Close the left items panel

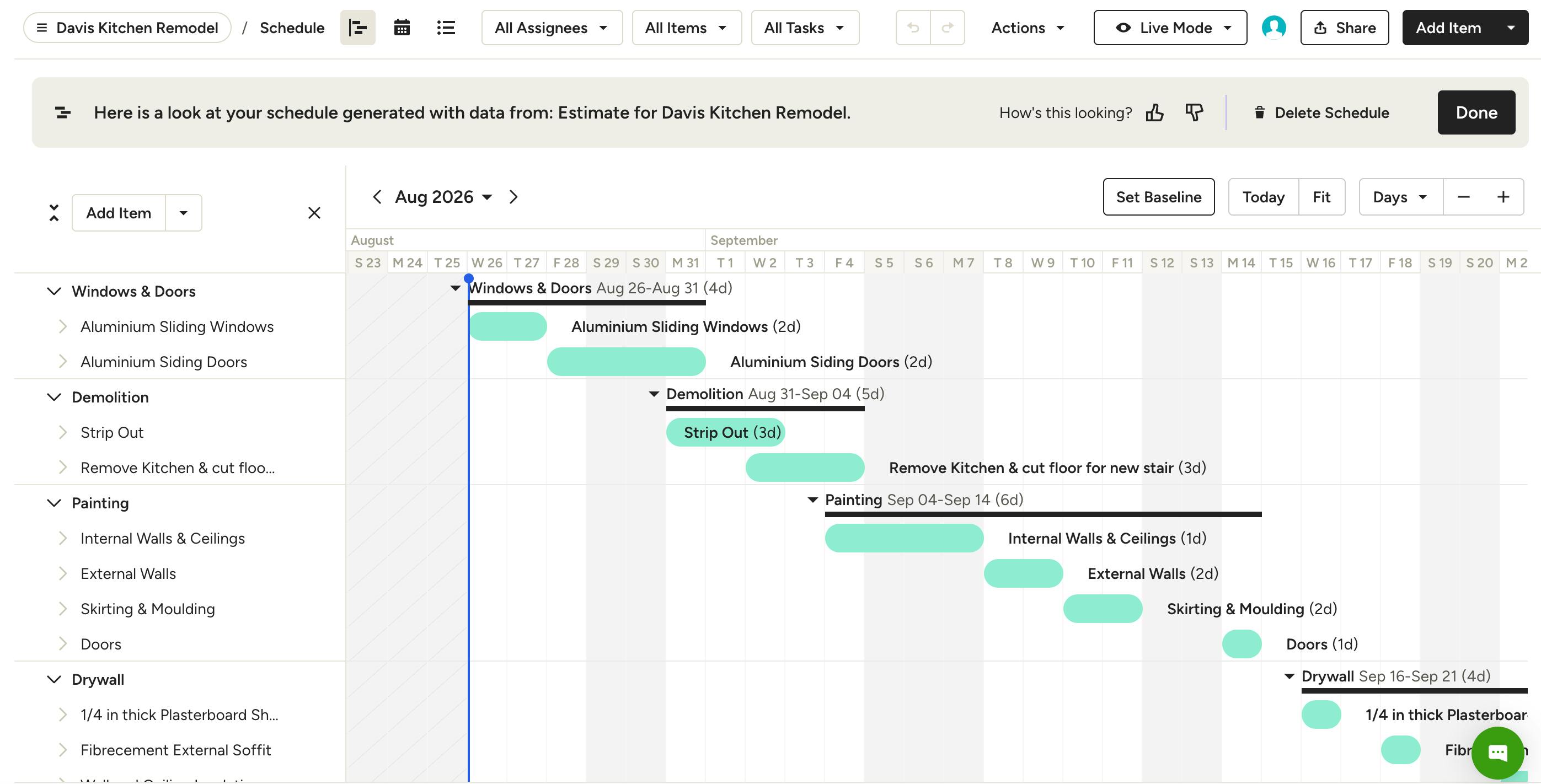314,213
